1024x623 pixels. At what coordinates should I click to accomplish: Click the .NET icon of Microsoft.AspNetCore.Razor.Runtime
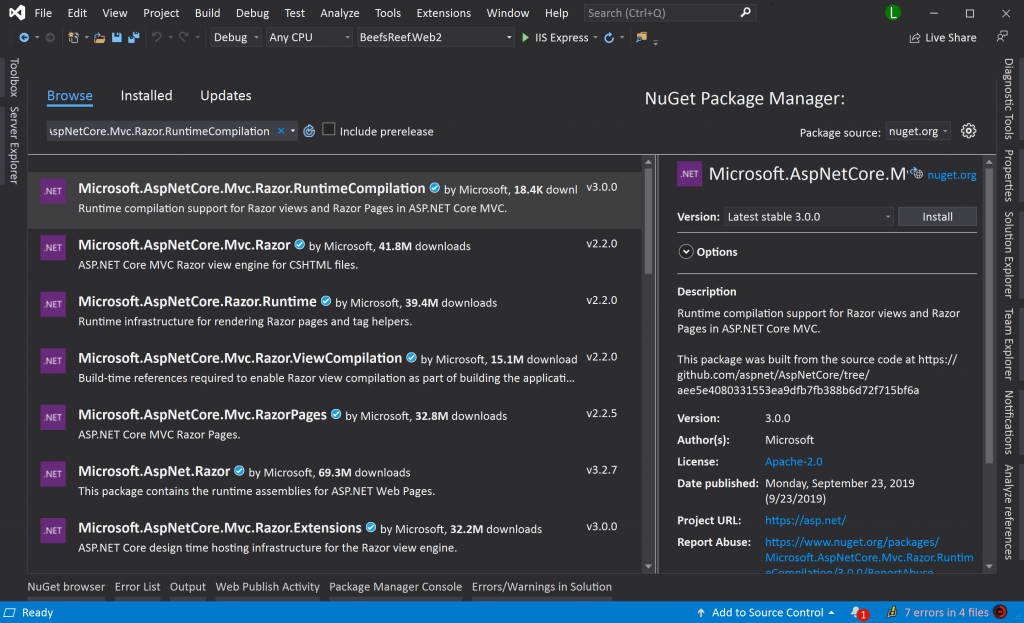click(x=53, y=304)
